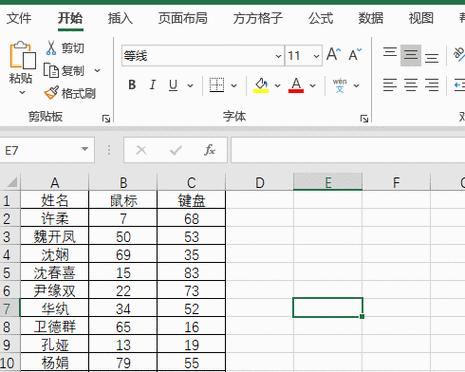
Task: Align text left
Action: pyautogui.click(x=390, y=85)
